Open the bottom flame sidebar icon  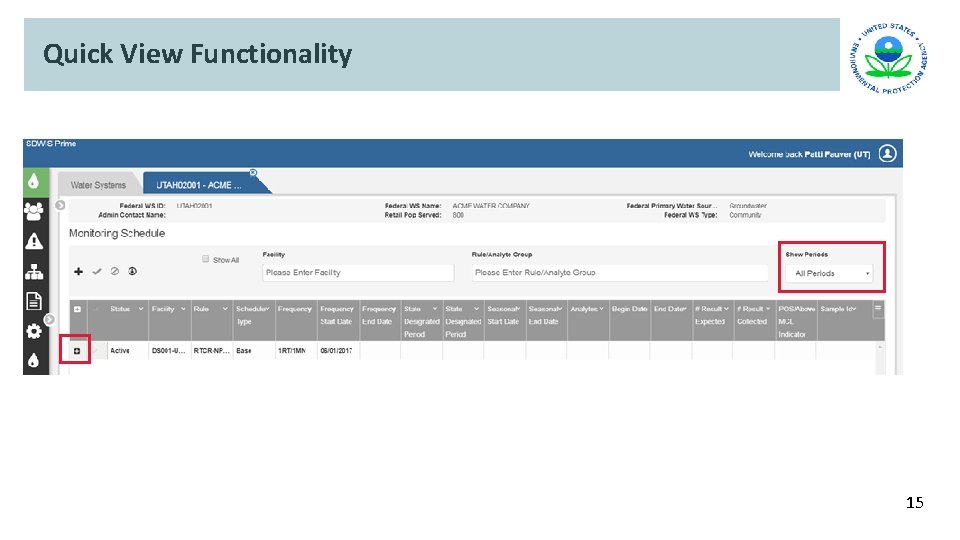point(34,361)
